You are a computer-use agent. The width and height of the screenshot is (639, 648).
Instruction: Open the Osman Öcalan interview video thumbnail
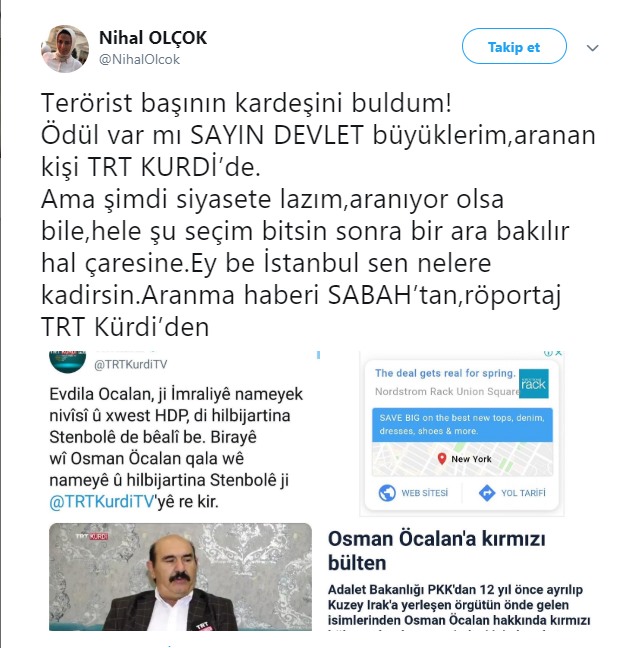point(180,577)
